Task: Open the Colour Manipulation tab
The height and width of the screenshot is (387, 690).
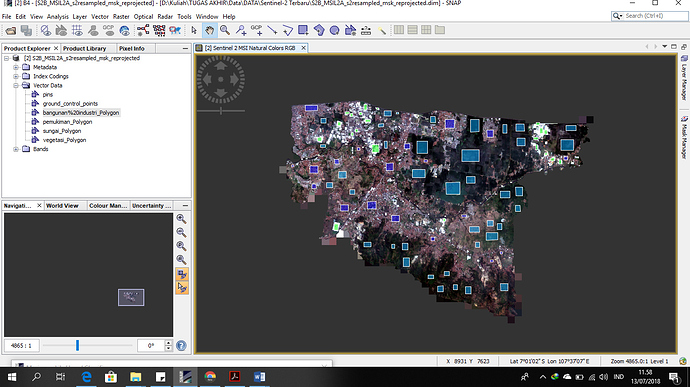Action: tap(108, 206)
